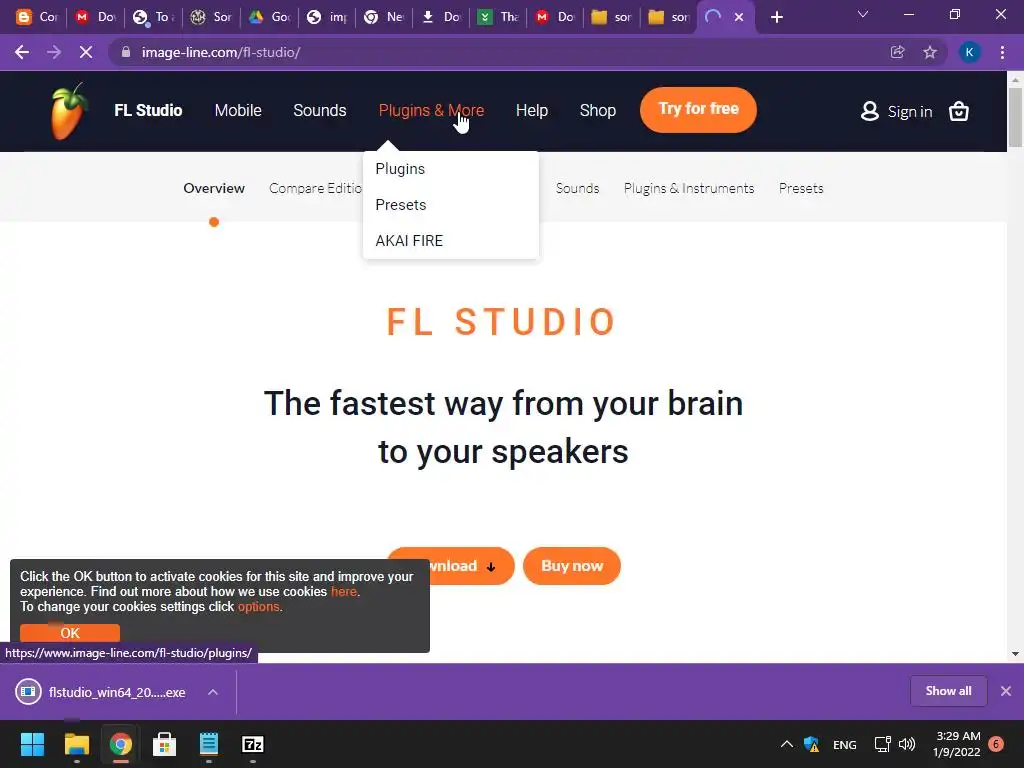
Task: Switch to Compare Editions sub-tab
Action: pos(315,188)
